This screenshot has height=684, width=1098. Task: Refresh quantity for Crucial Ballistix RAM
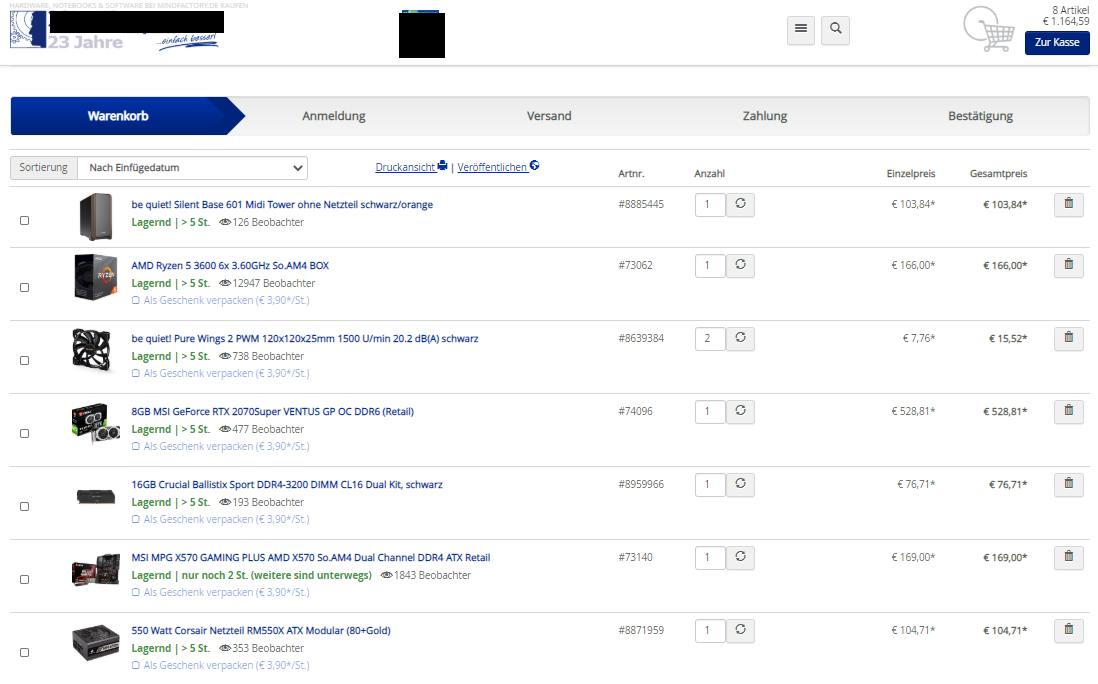point(740,484)
